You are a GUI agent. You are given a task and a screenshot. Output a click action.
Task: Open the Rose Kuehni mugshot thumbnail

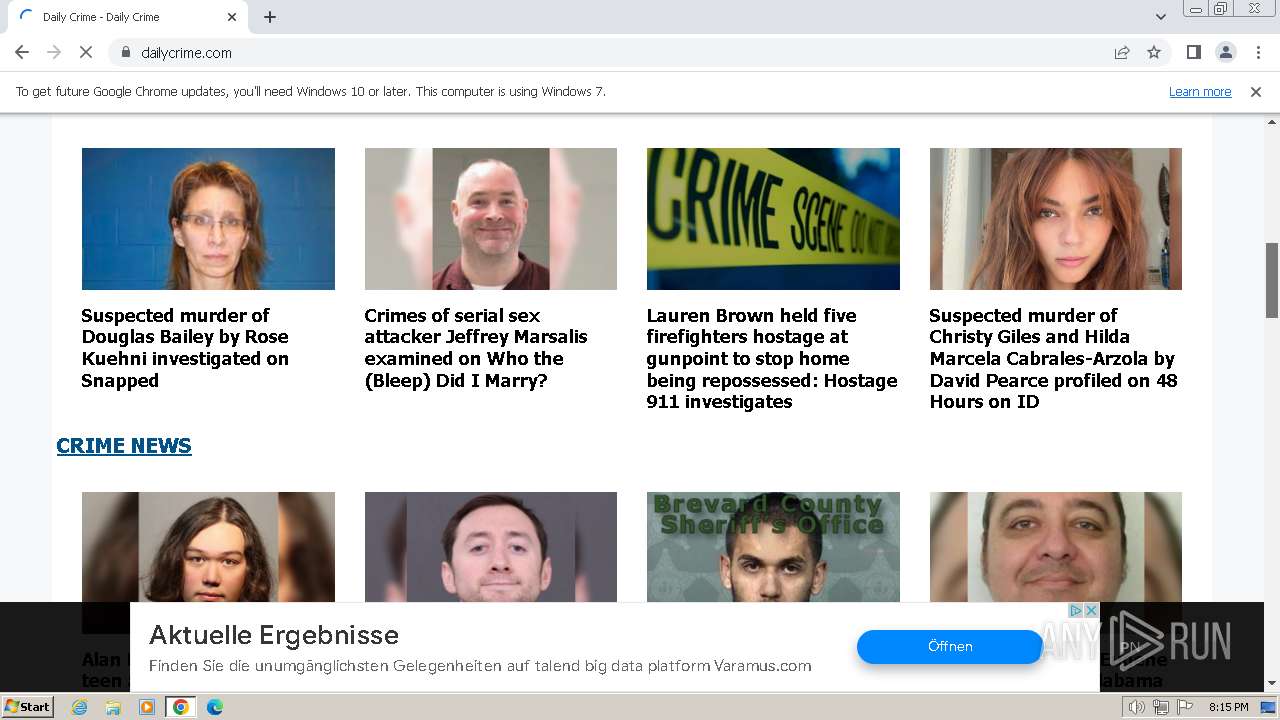coord(208,219)
